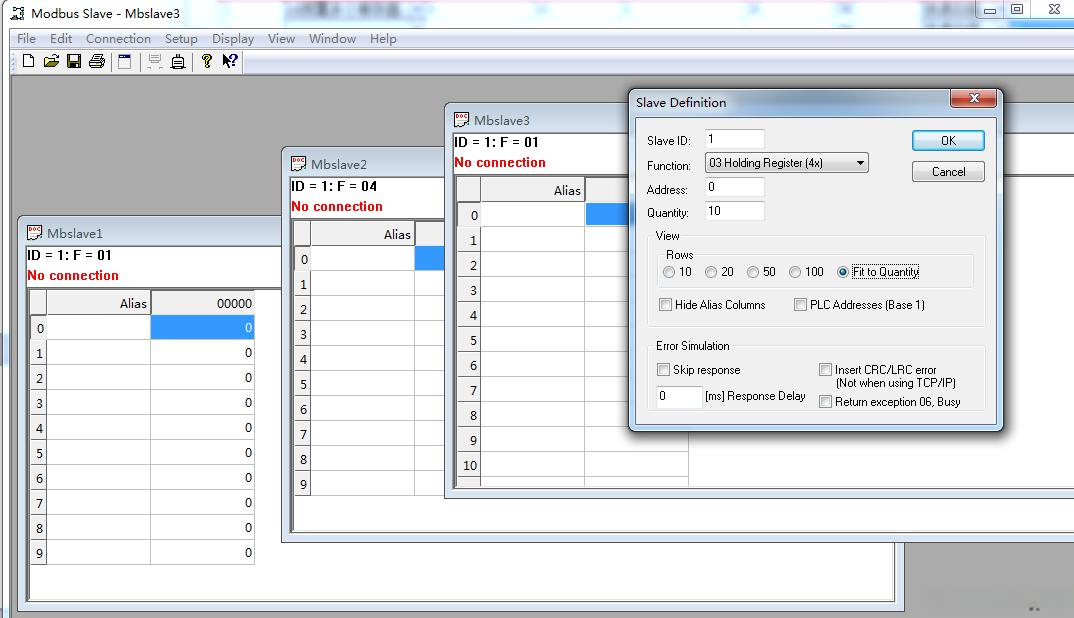Enable Skip response checkbox
1074x618 pixels.
[663, 369]
